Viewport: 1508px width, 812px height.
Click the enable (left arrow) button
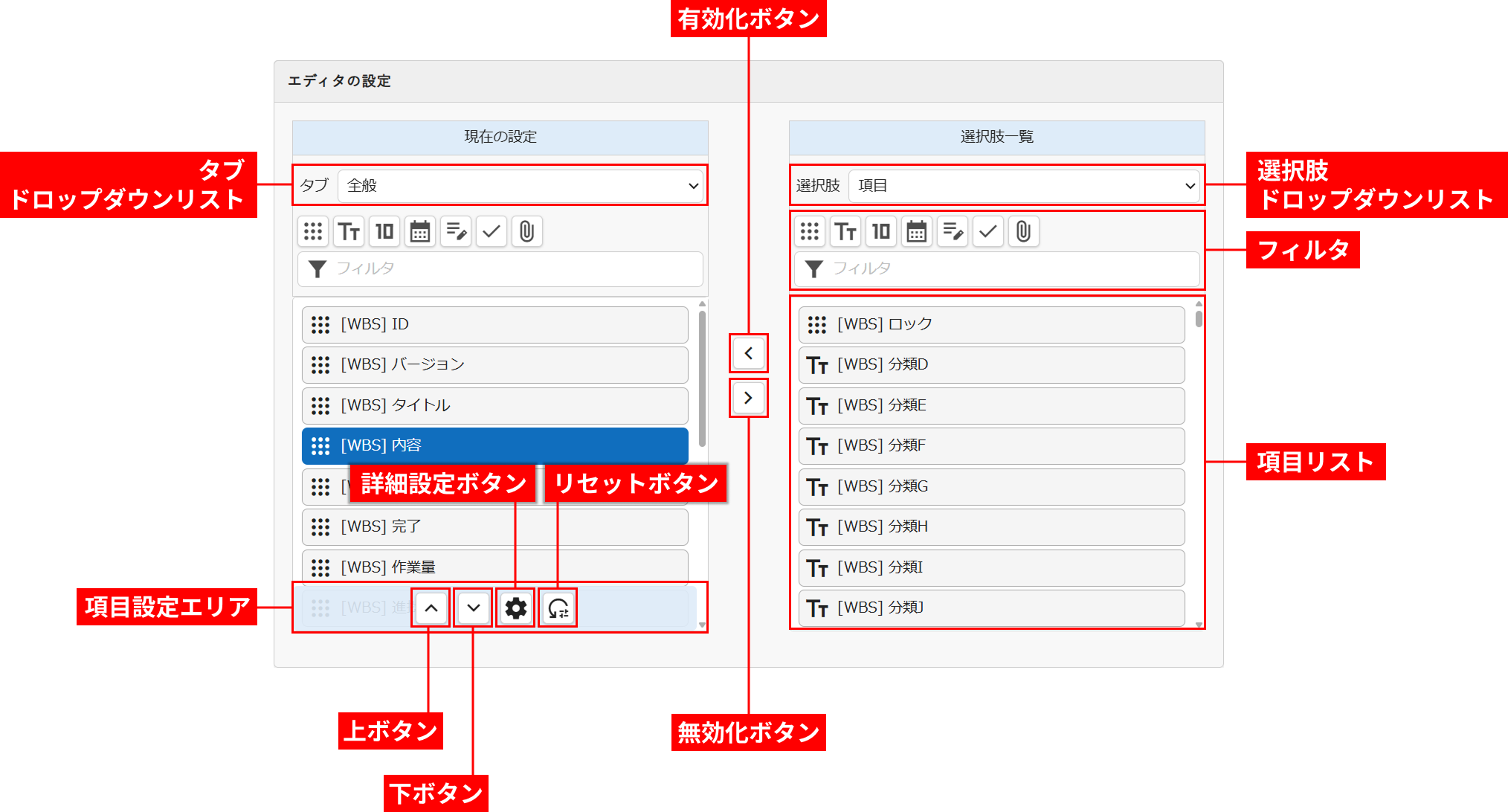(748, 353)
